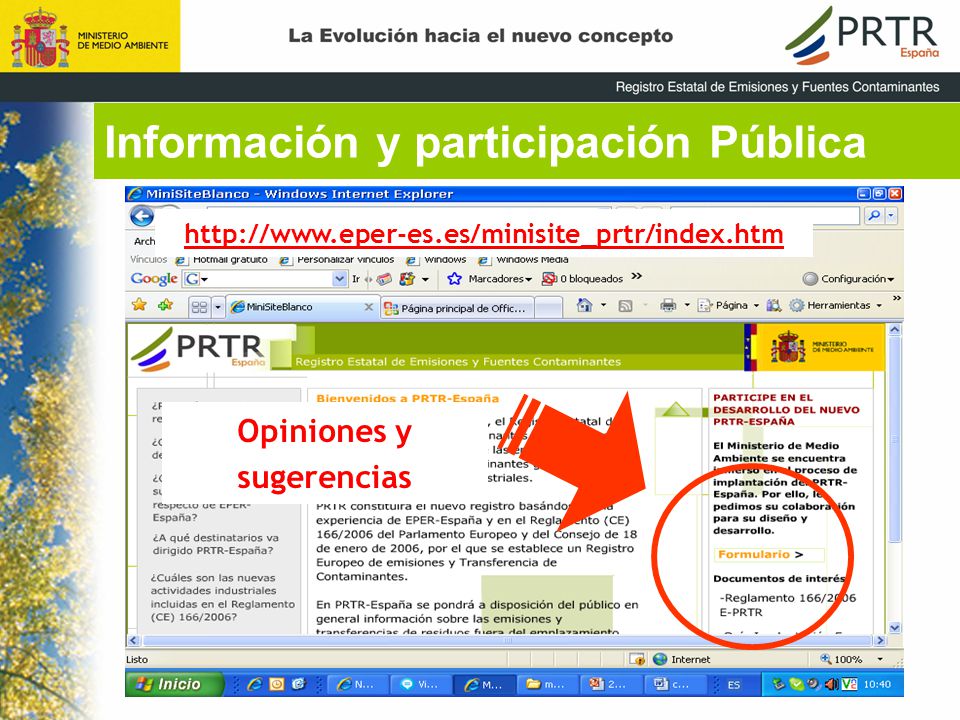Switch to the 'M...' IE taskbar button
Viewport: 960px width, 720px height.
(x=484, y=684)
